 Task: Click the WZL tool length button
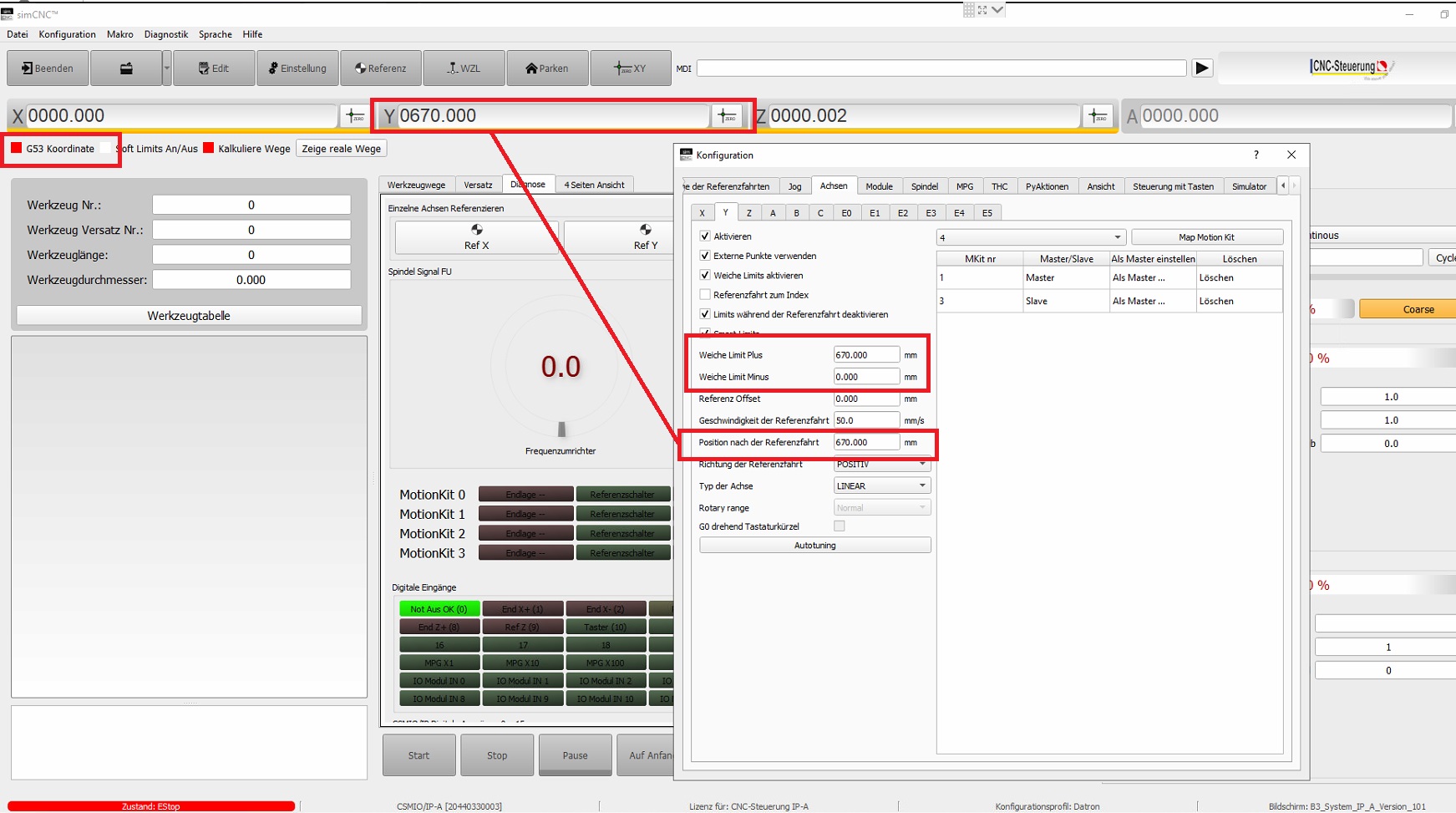point(464,69)
